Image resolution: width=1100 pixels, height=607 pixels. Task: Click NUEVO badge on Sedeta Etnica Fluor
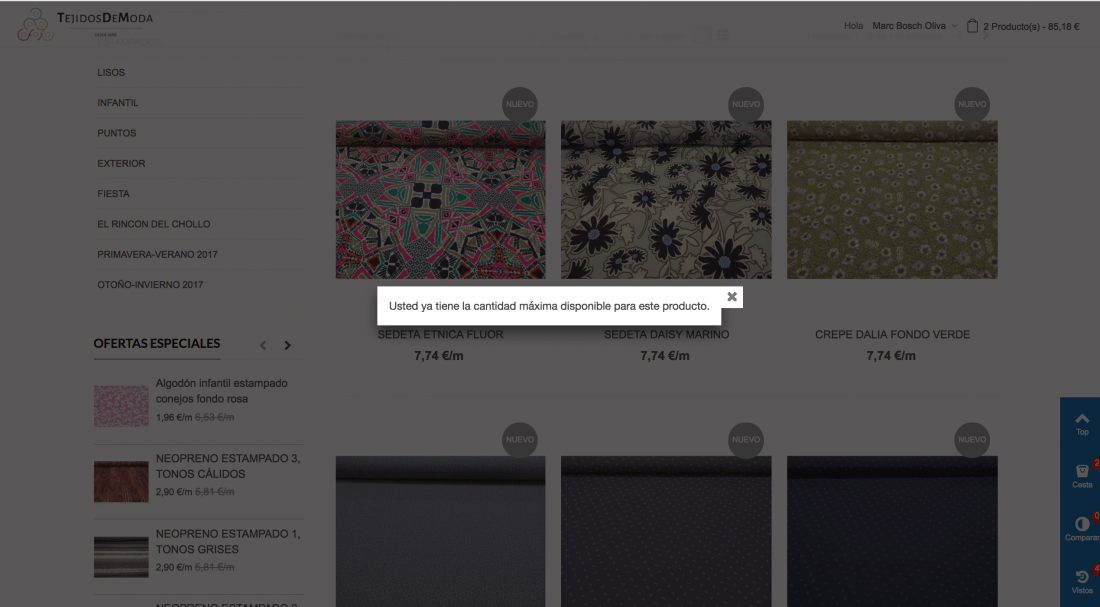pos(520,104)
